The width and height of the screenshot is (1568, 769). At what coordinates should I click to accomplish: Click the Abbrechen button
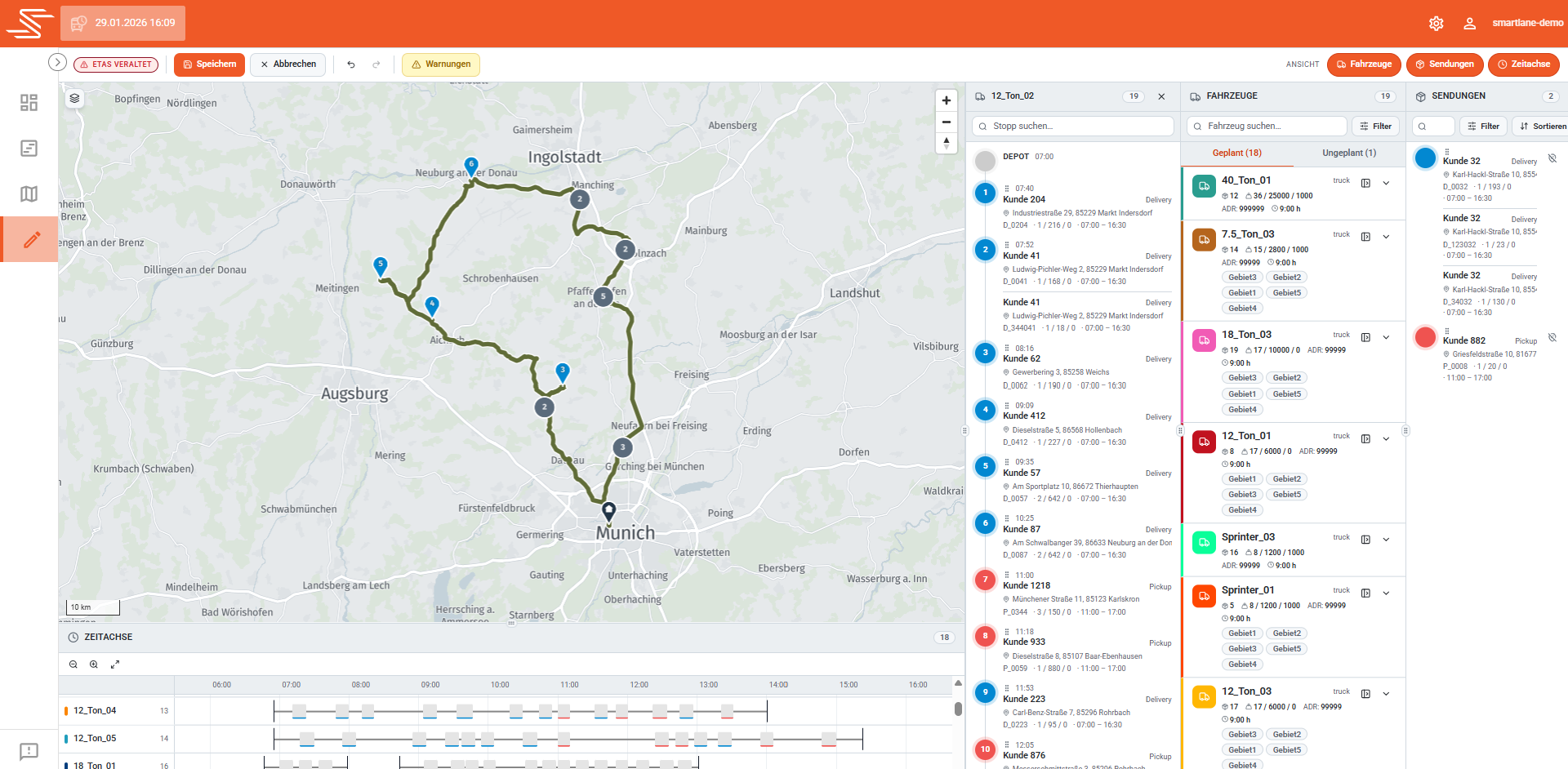coord(287,64)
